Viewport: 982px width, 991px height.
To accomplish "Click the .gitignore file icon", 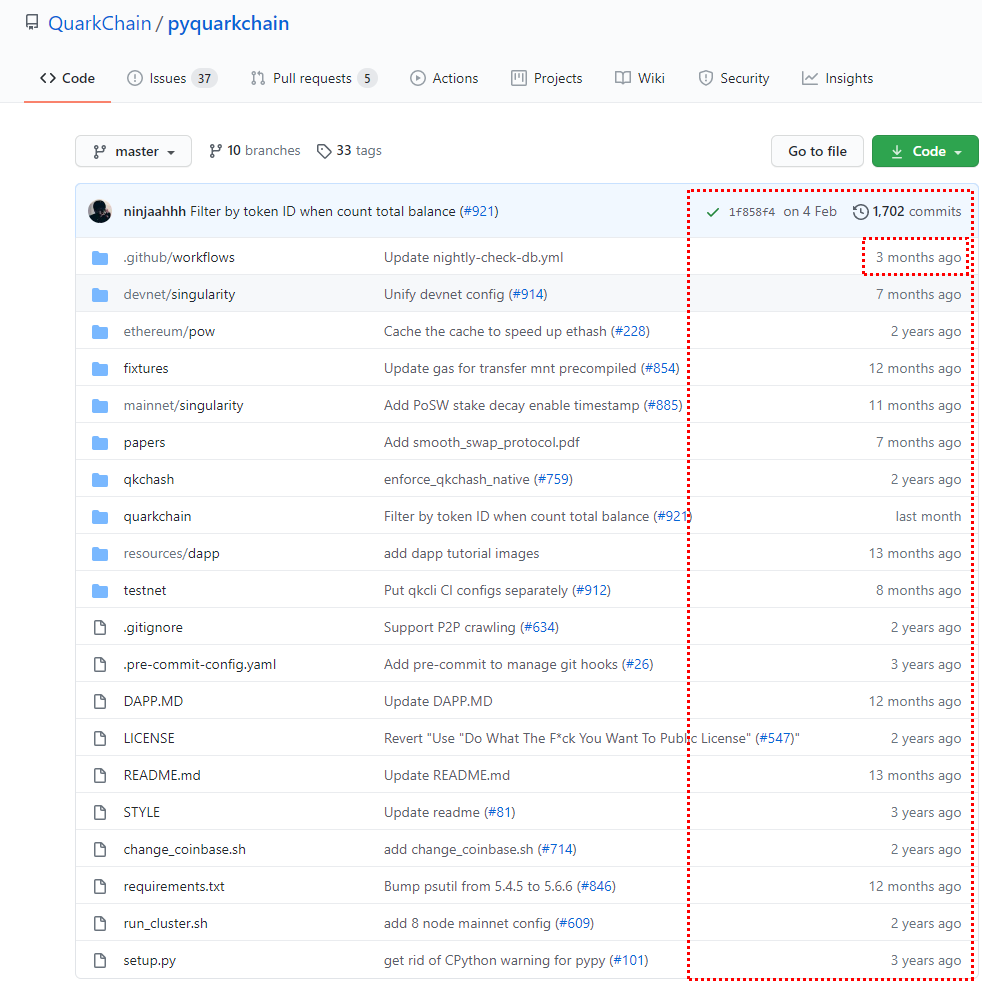I will click(100, 628).
